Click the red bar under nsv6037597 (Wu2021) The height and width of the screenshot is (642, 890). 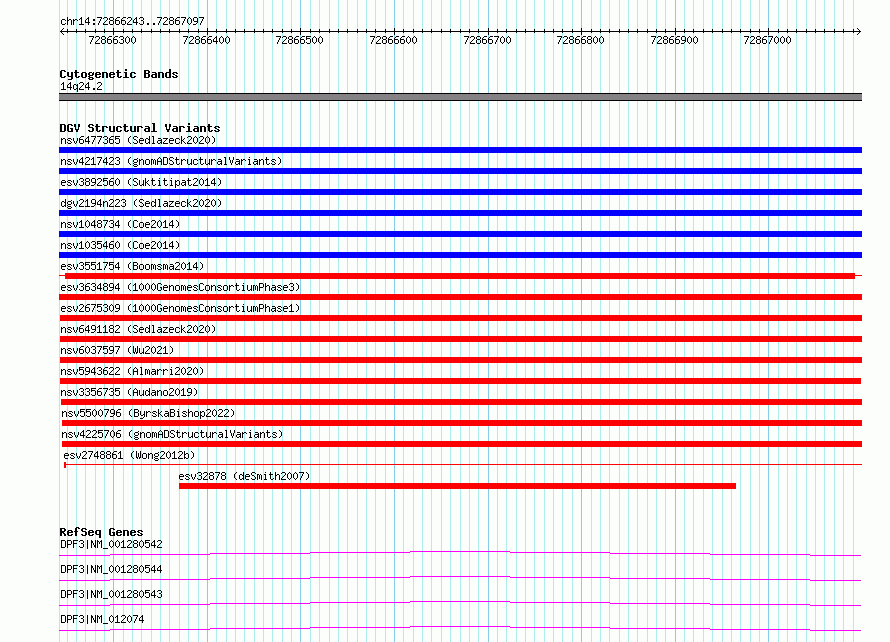pyautogui.click(x=460, y=360)
